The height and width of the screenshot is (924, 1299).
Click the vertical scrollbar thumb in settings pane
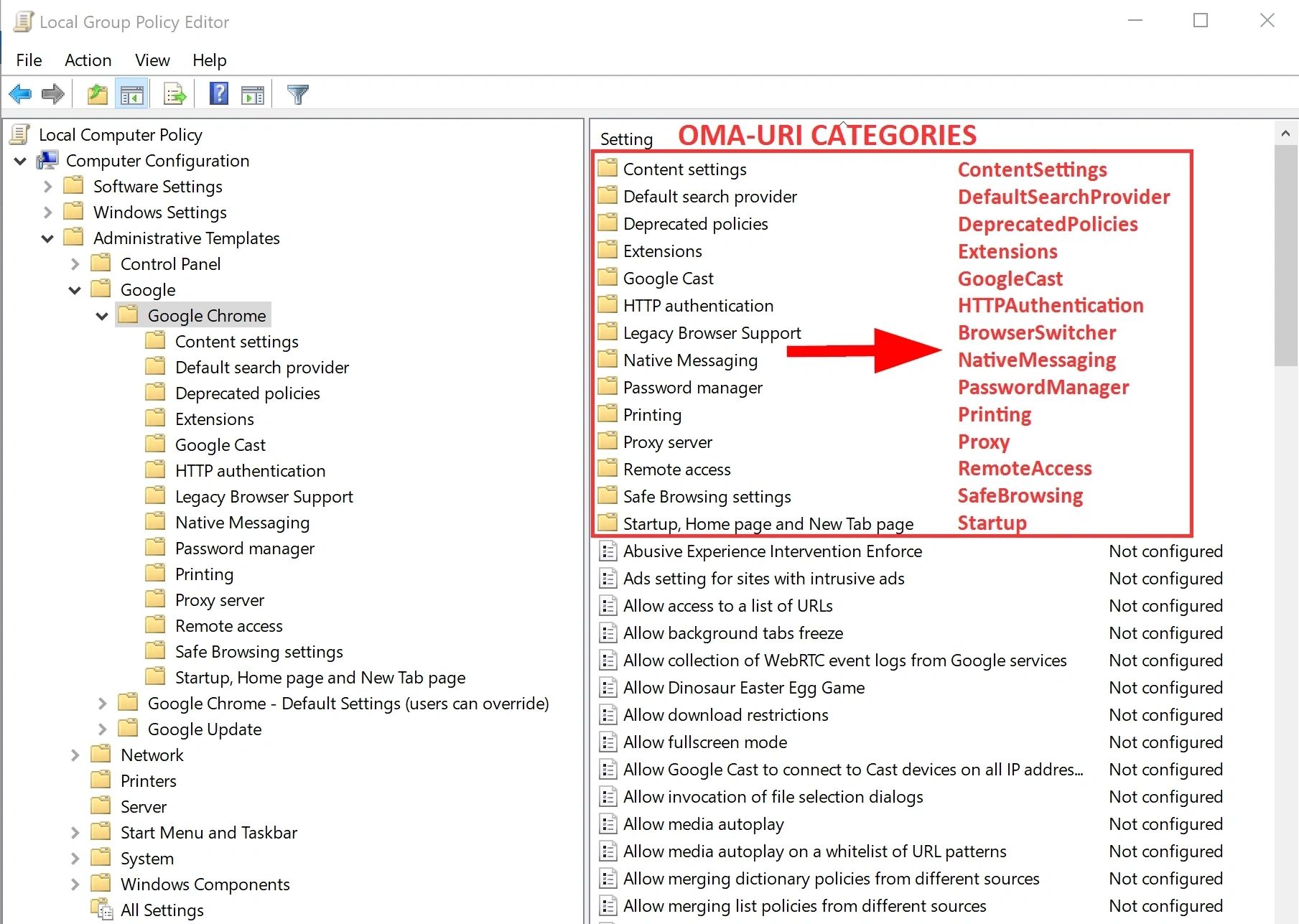(x=1285, y=256)
